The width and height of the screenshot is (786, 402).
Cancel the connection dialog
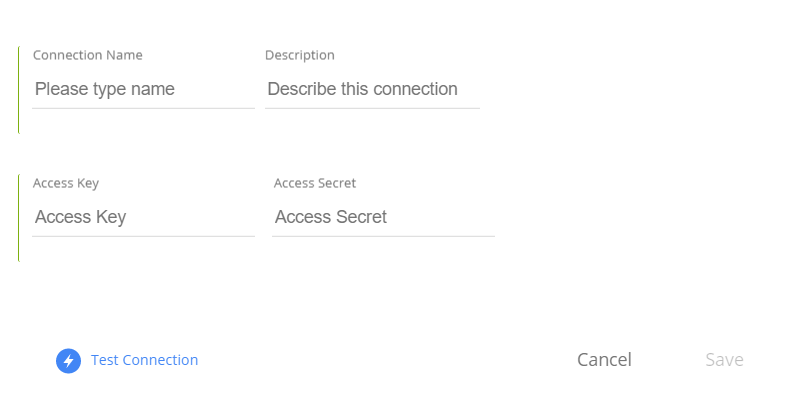(604, 360)
